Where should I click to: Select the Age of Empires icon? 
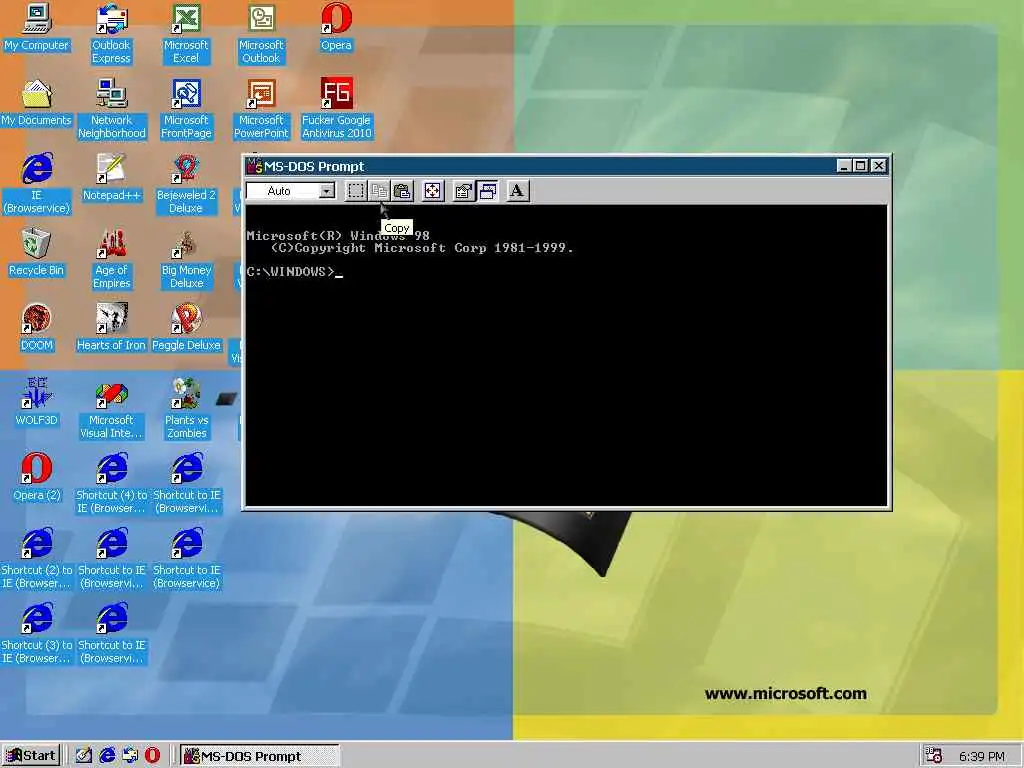click(112, 259)
